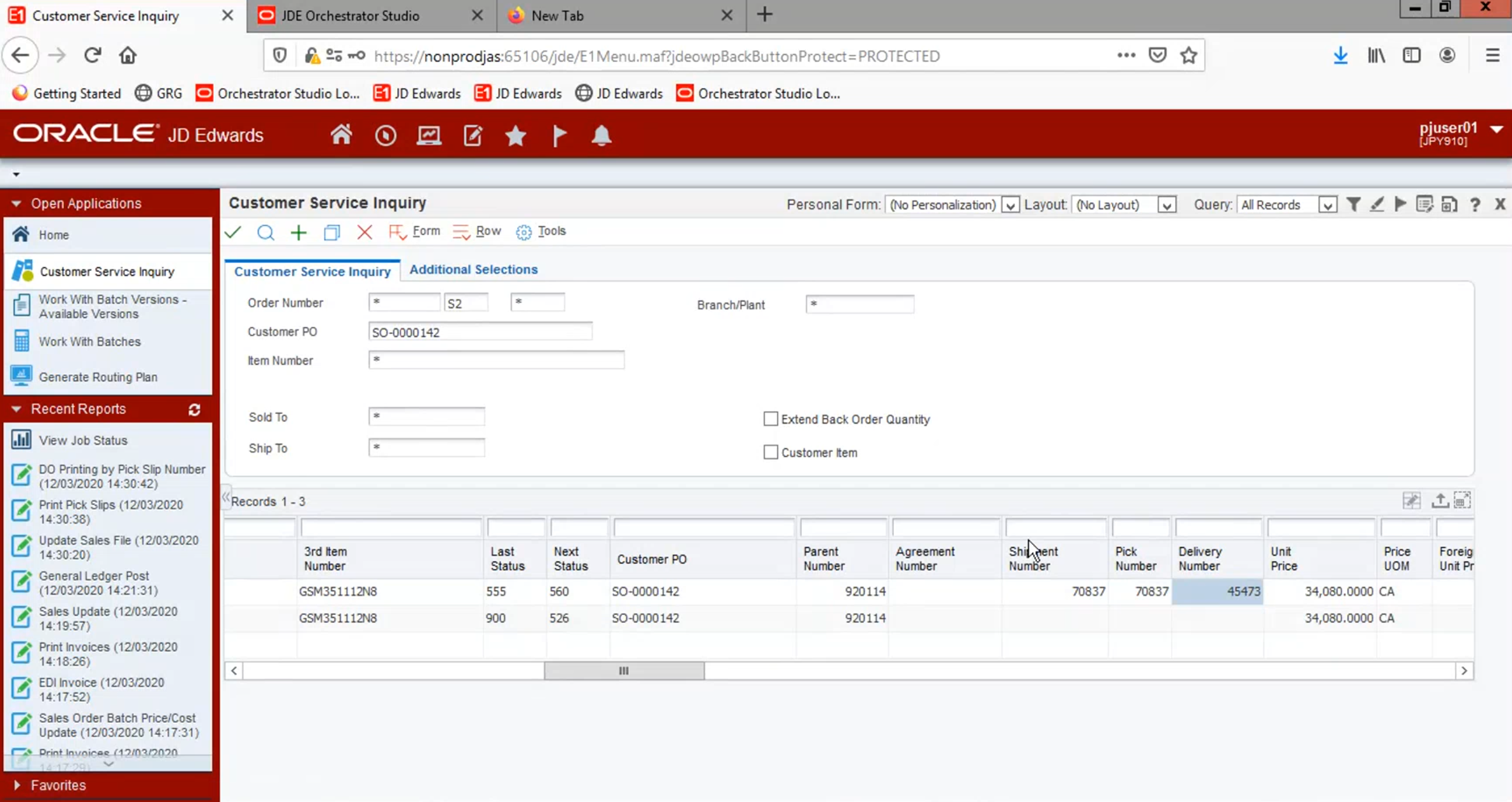Check the Customer Item checkbox

pos(771,452)
